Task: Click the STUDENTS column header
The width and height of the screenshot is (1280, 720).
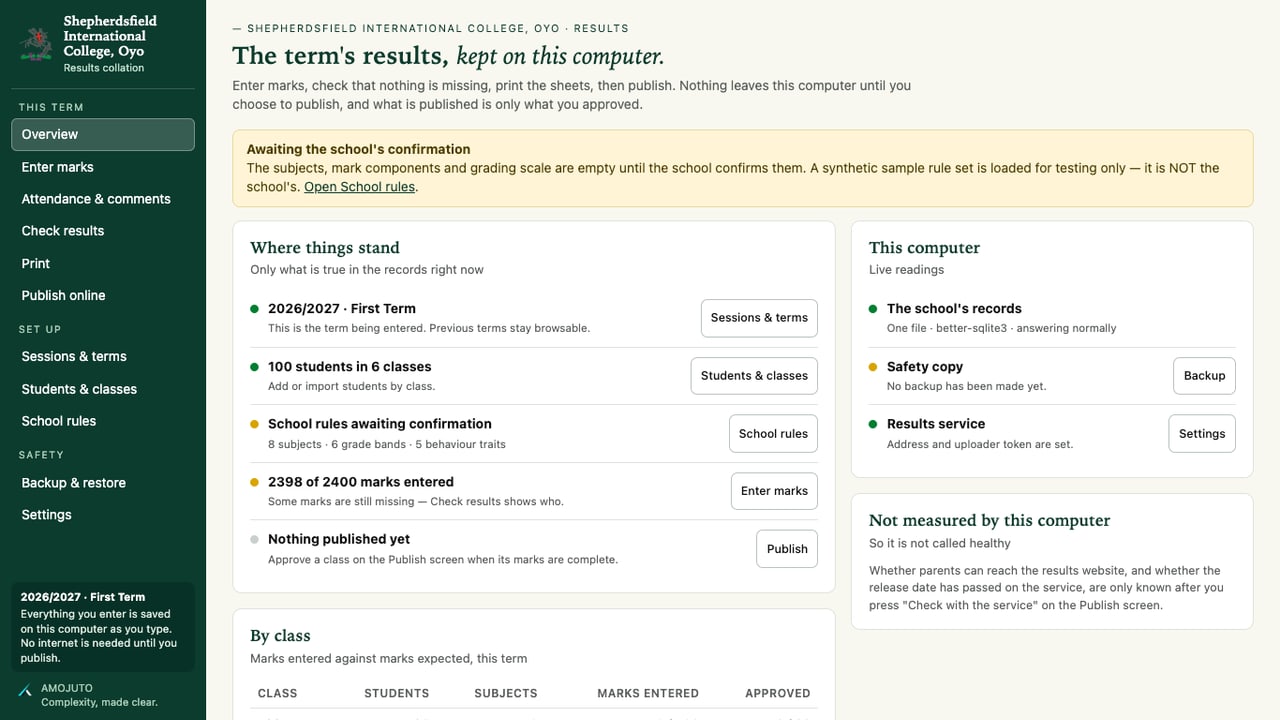Action: [x=397, y=693]
